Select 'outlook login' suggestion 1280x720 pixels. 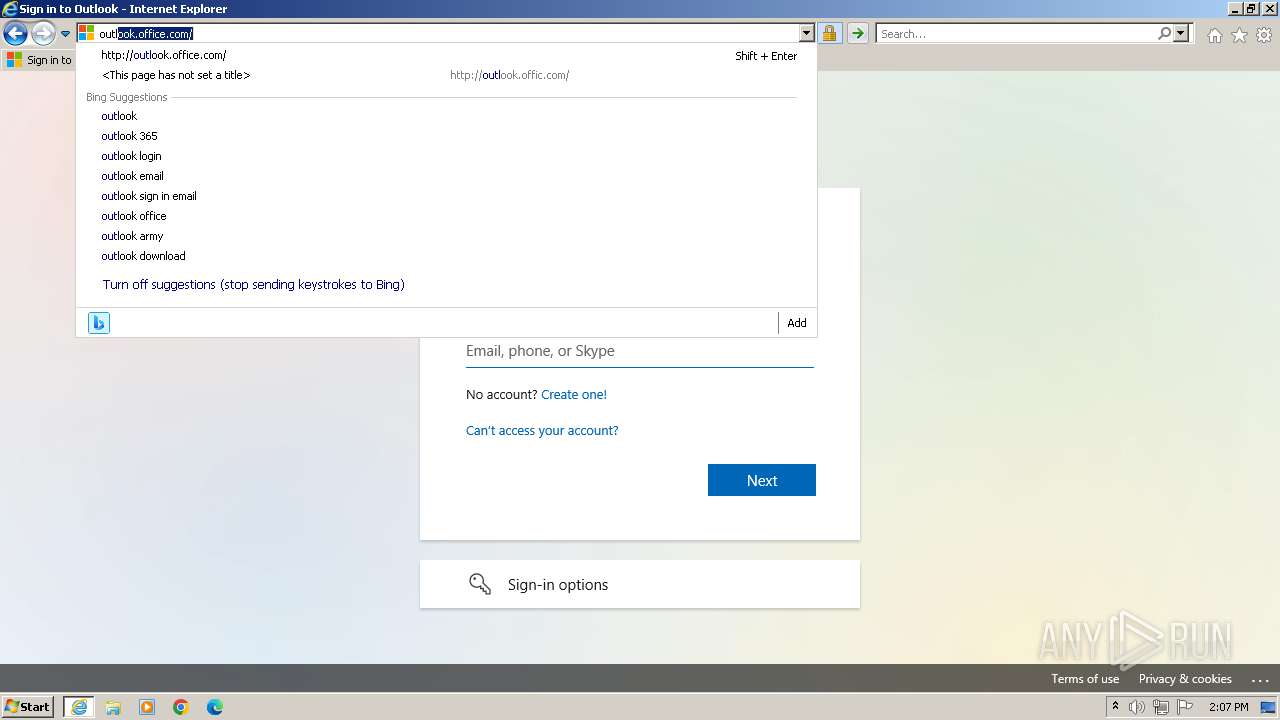[x=447, y=156]
